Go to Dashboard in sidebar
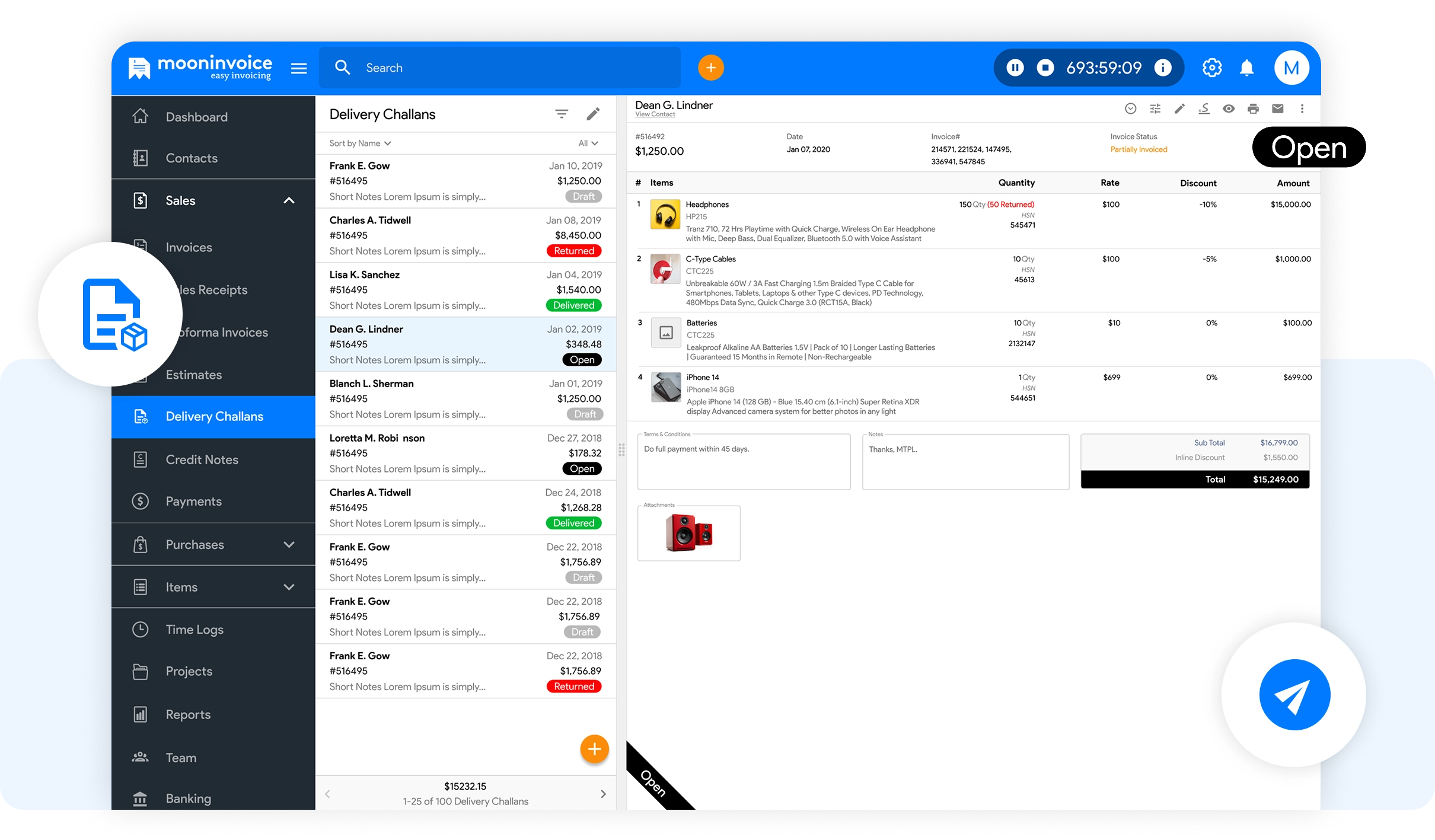The width and height of the screenshot is (1435, 840). pos(196,117)
